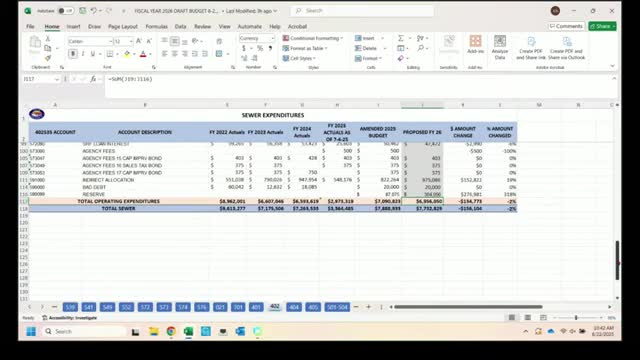Increase font size with larger A icon
Screen dimensions: 640x360
pyautogui.click(x=139, y=41)
